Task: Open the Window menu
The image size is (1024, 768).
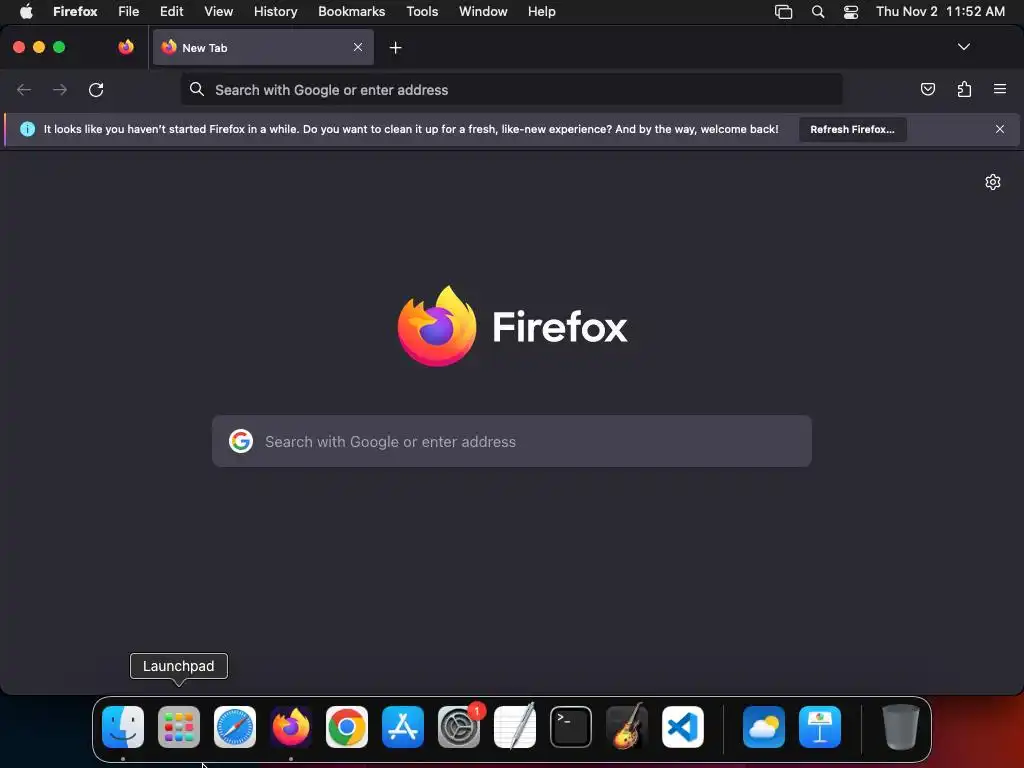Action: (x=483, y=12)
